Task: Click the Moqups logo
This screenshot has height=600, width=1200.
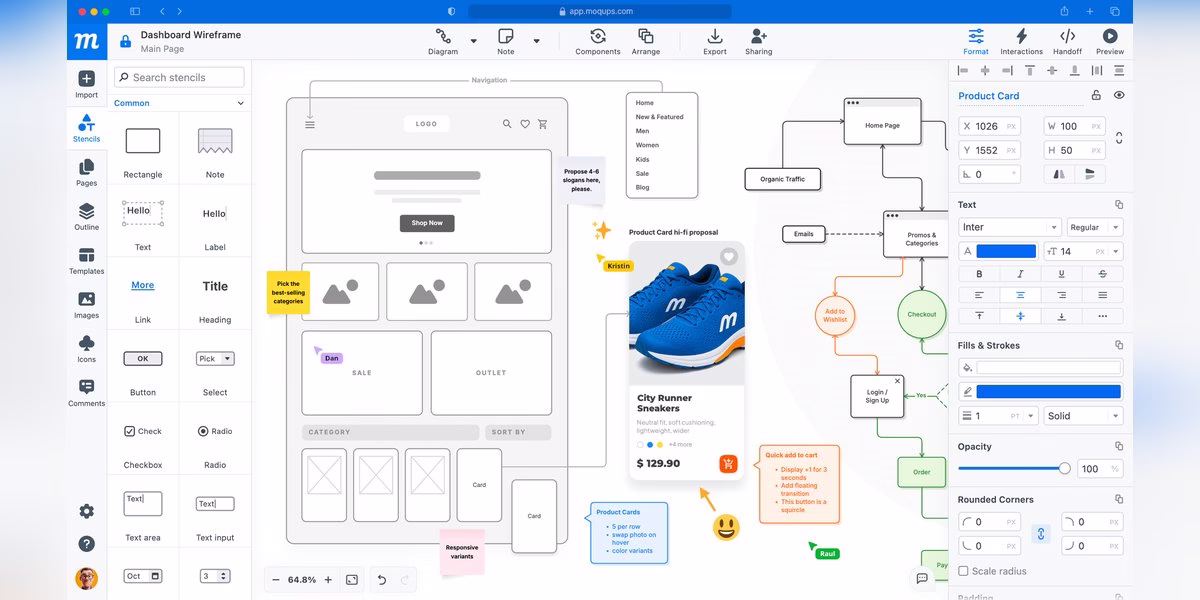Action: [x=87, y=42]
